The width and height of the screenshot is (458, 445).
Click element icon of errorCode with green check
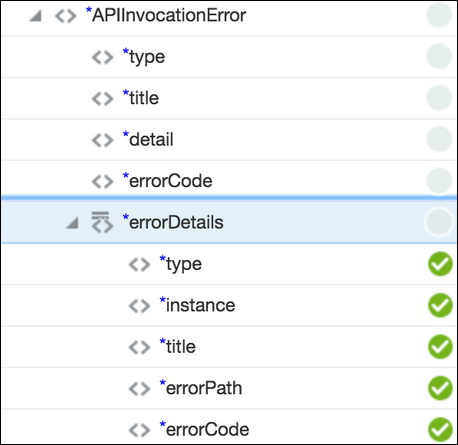coord(139,430)
